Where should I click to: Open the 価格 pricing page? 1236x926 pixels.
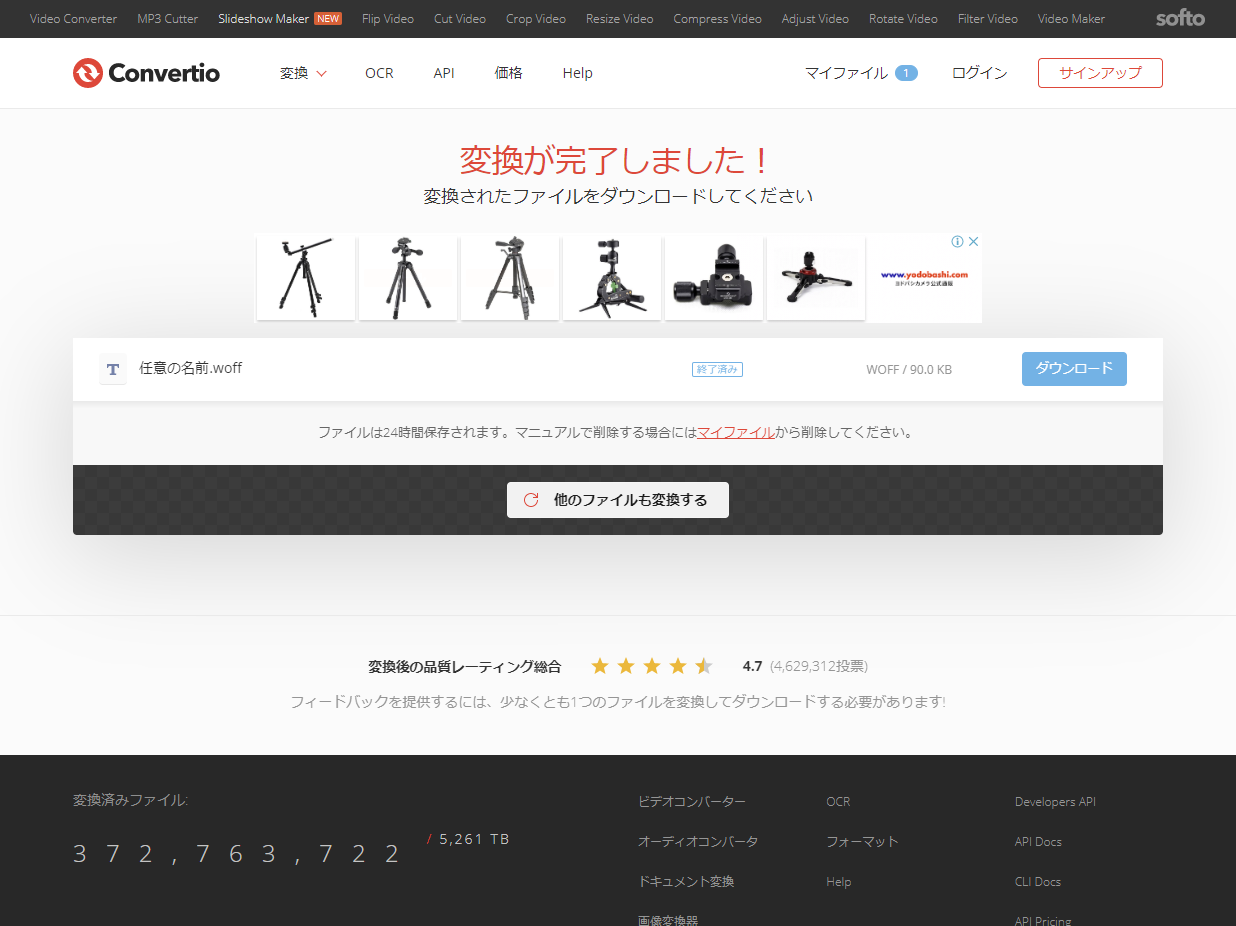point(508,73)
